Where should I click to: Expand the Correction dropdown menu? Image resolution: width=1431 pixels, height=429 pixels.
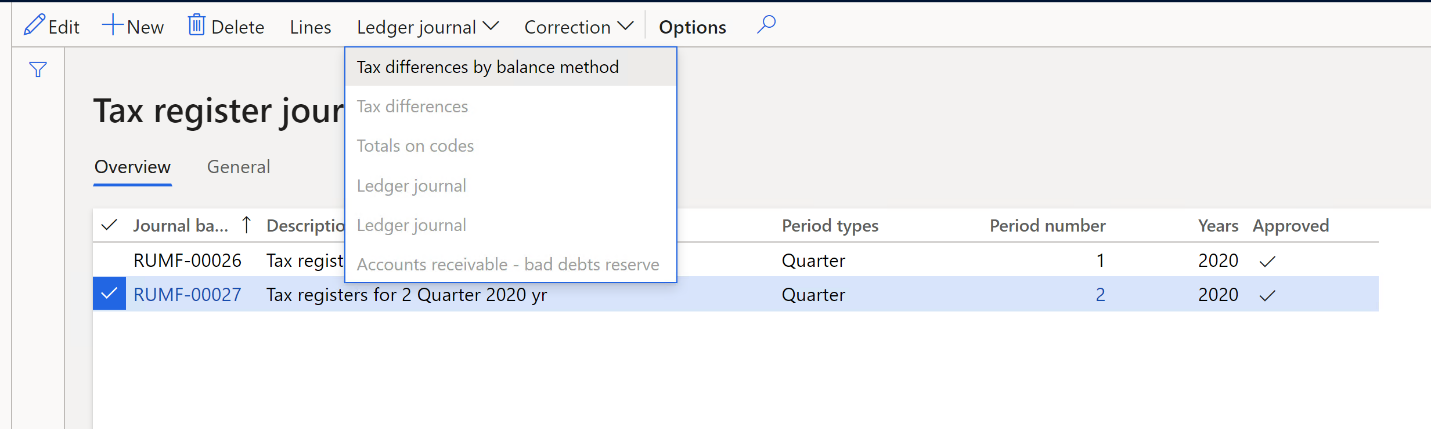coord(579,27)
